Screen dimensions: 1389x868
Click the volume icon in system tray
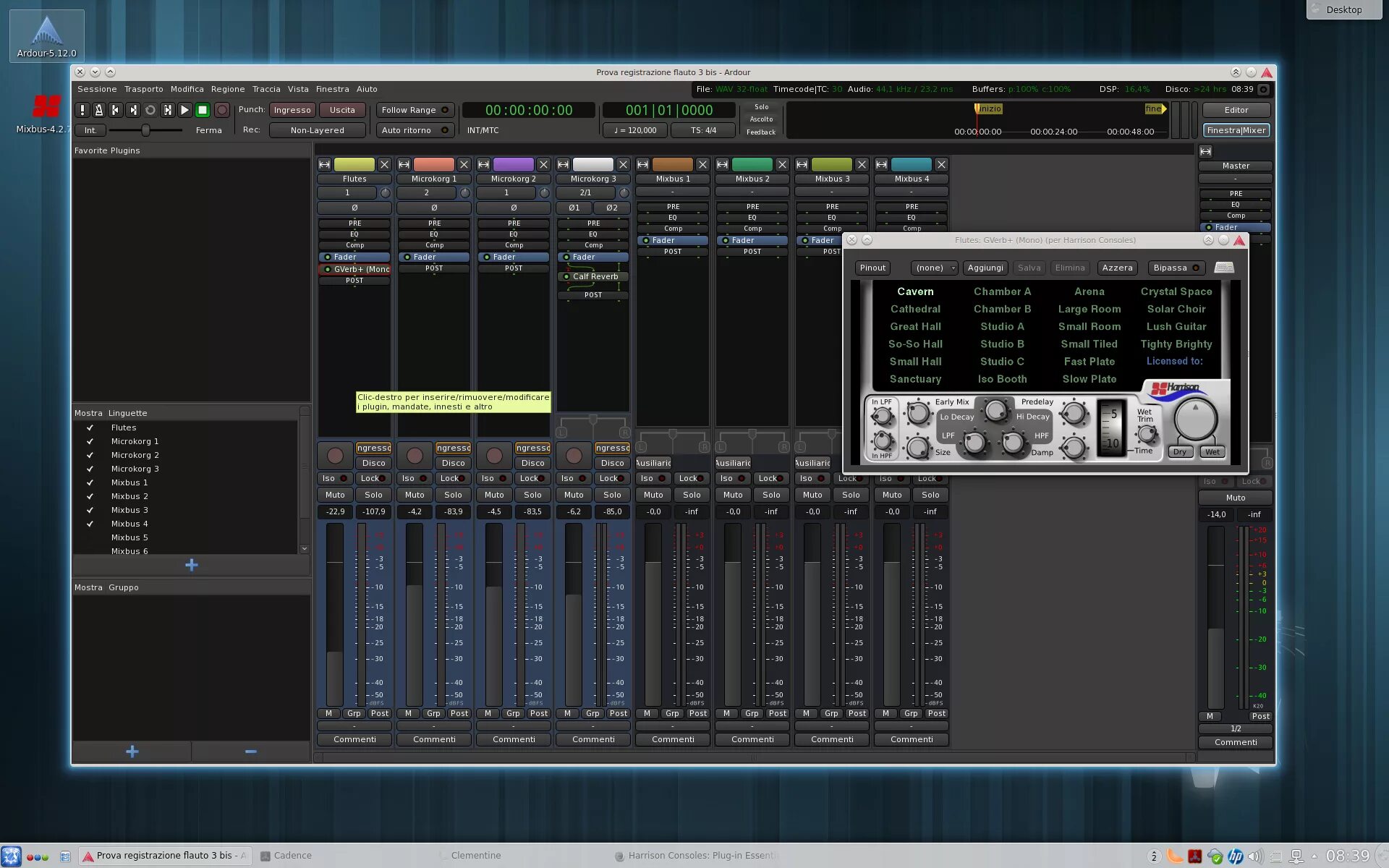coord(1255,856)
